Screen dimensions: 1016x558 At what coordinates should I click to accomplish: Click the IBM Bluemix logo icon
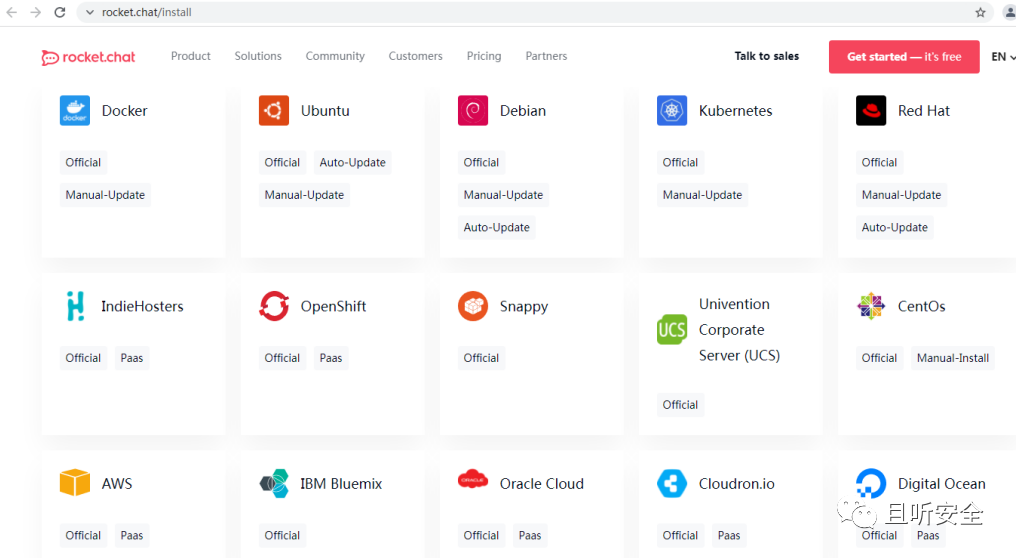[273, 483]
